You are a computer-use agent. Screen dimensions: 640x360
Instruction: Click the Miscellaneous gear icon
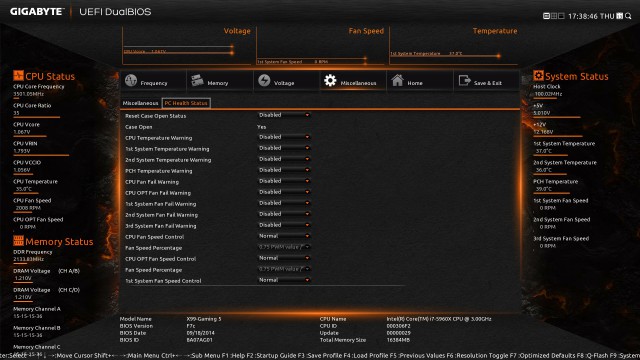pos(330,80)
